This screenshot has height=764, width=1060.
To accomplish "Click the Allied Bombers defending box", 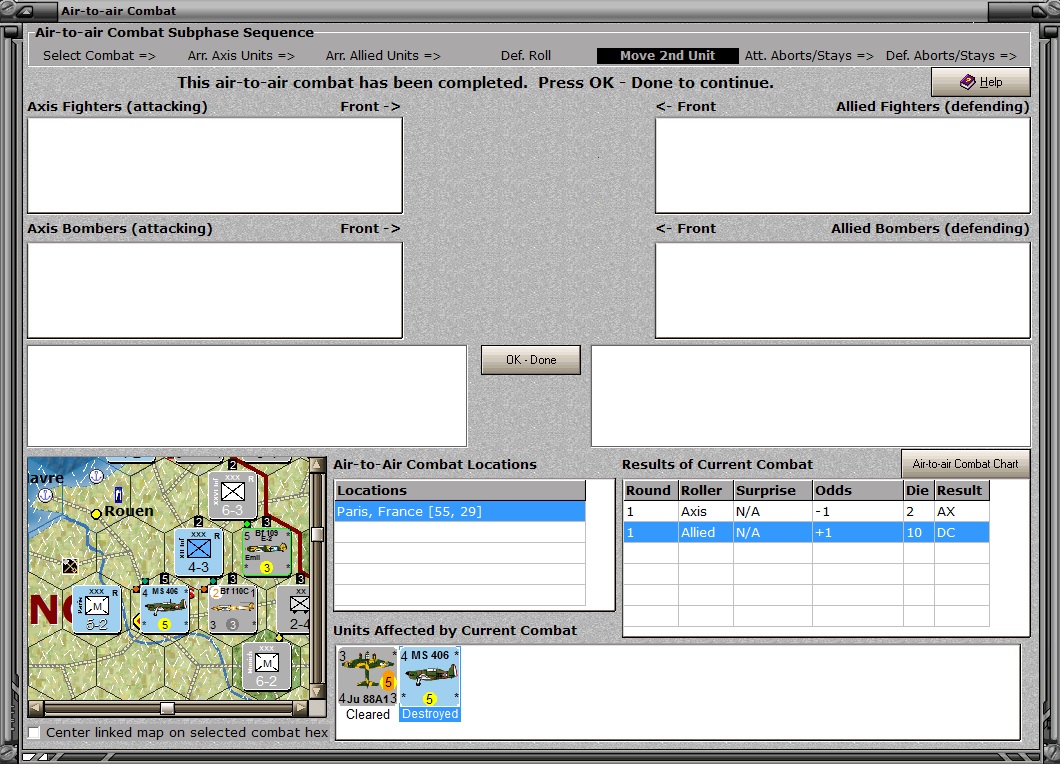I will (842, 291).
